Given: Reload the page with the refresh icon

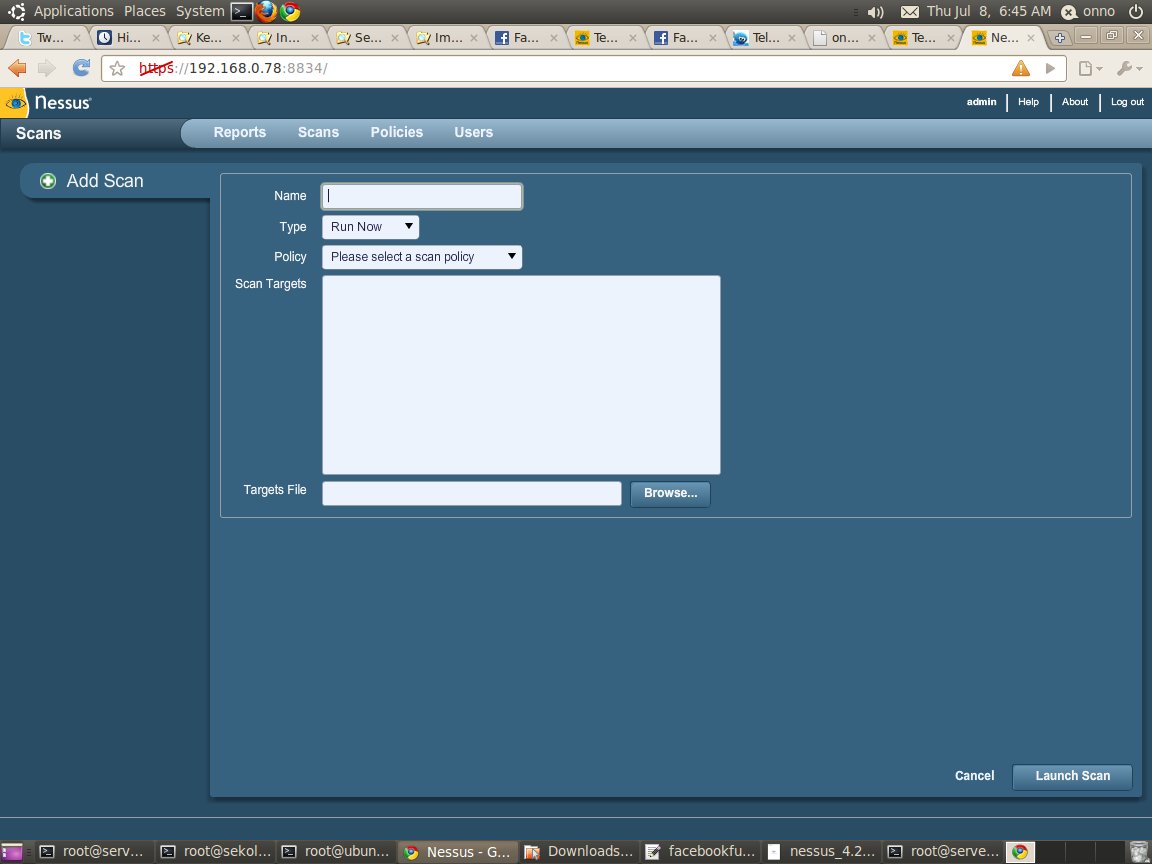Looking at the screenshot, I should (x=82, y=68).
